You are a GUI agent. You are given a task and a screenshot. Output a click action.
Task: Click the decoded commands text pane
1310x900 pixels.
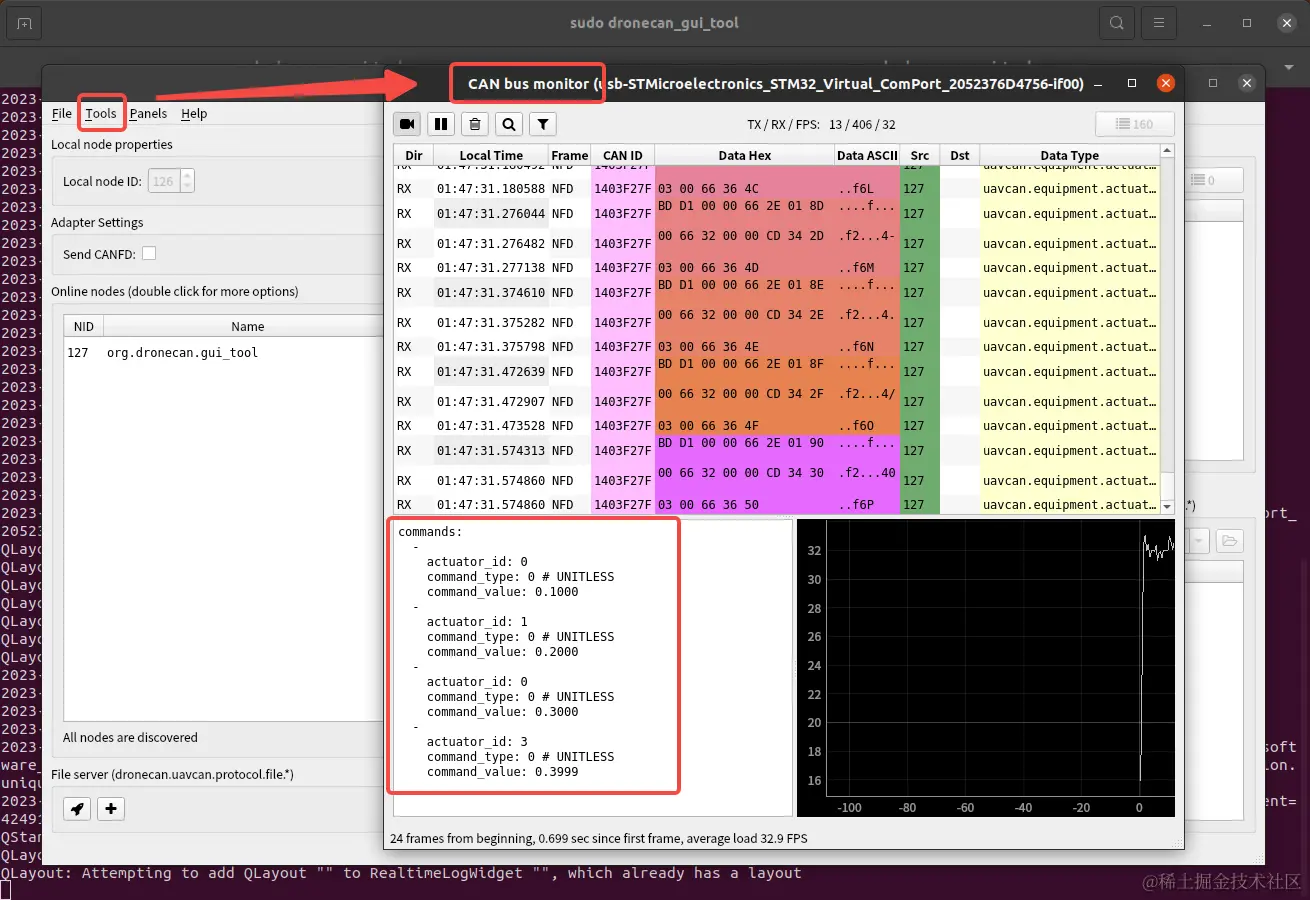592,667
